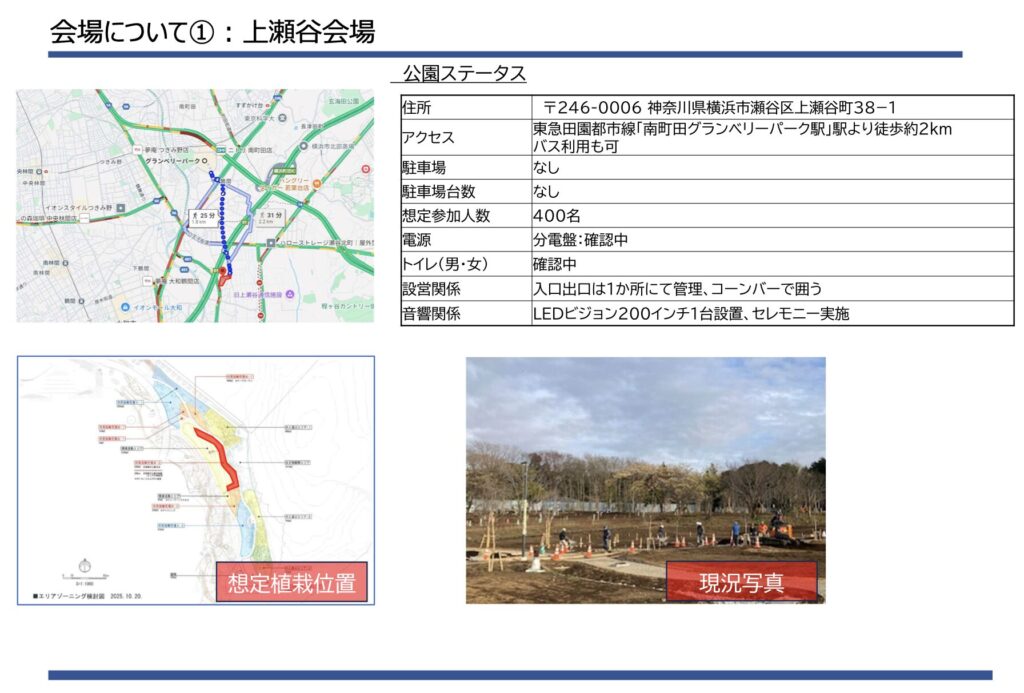Click the 公園ステータス underlined heading
This screenshot has height=693, width=1024.
click(x=463, y=73)
